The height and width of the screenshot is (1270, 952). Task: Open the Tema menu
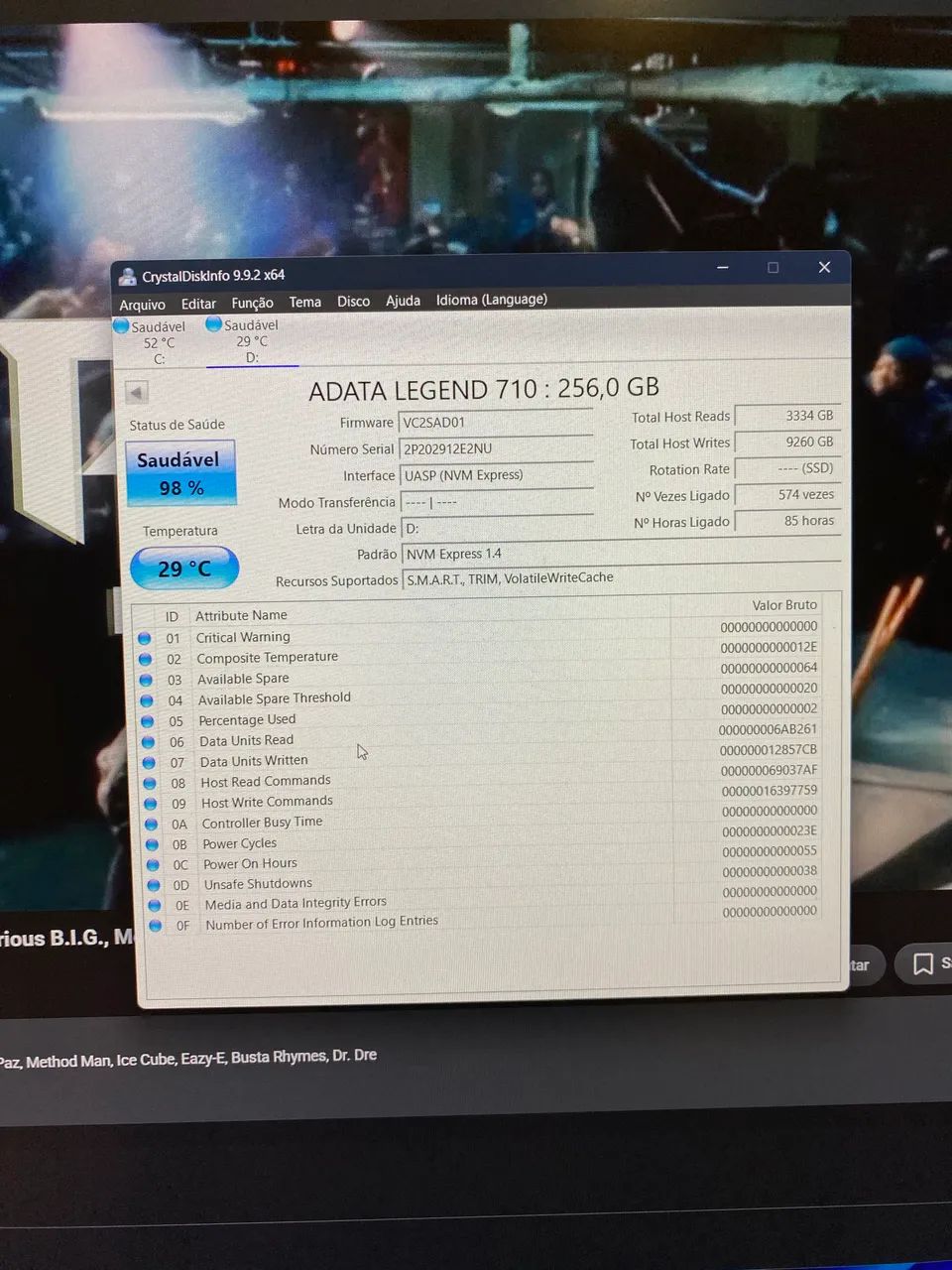304,302
